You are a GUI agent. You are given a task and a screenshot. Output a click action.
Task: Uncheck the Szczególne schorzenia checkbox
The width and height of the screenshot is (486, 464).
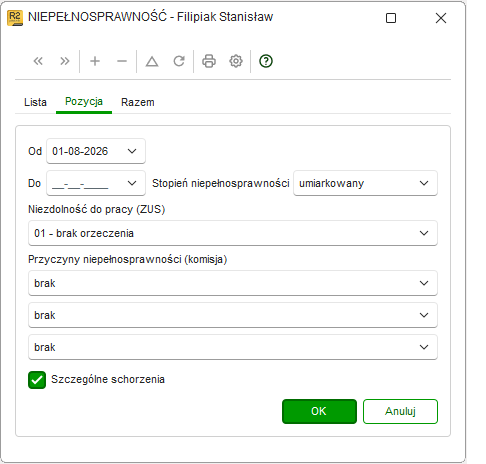(x=37, y=380)
